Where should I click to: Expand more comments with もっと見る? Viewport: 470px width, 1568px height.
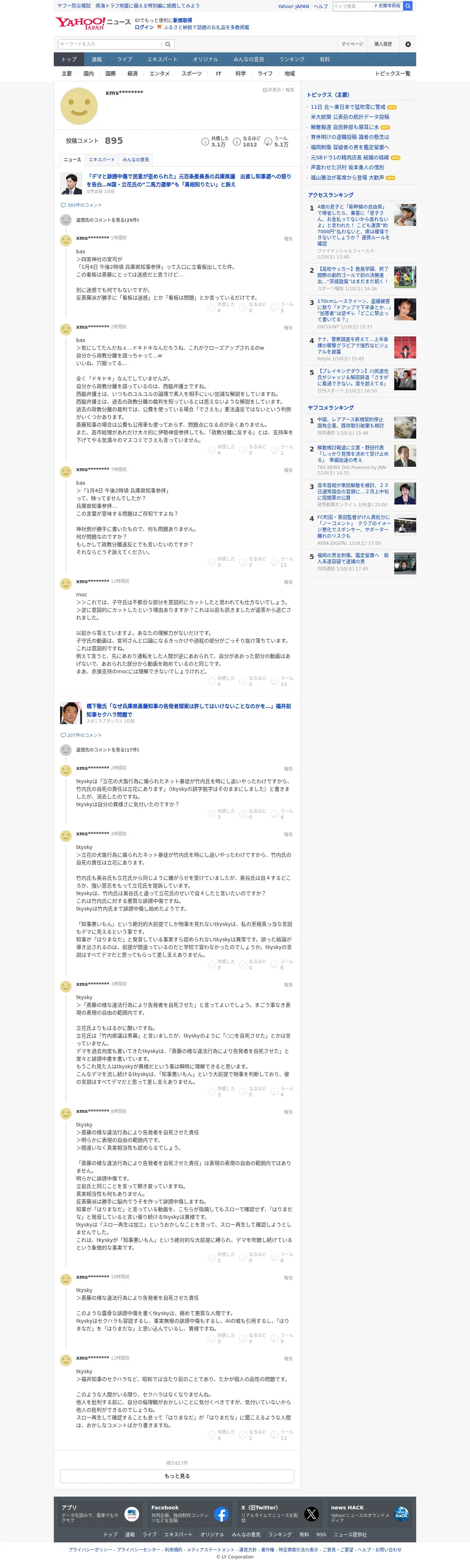tap(177, 1476)
